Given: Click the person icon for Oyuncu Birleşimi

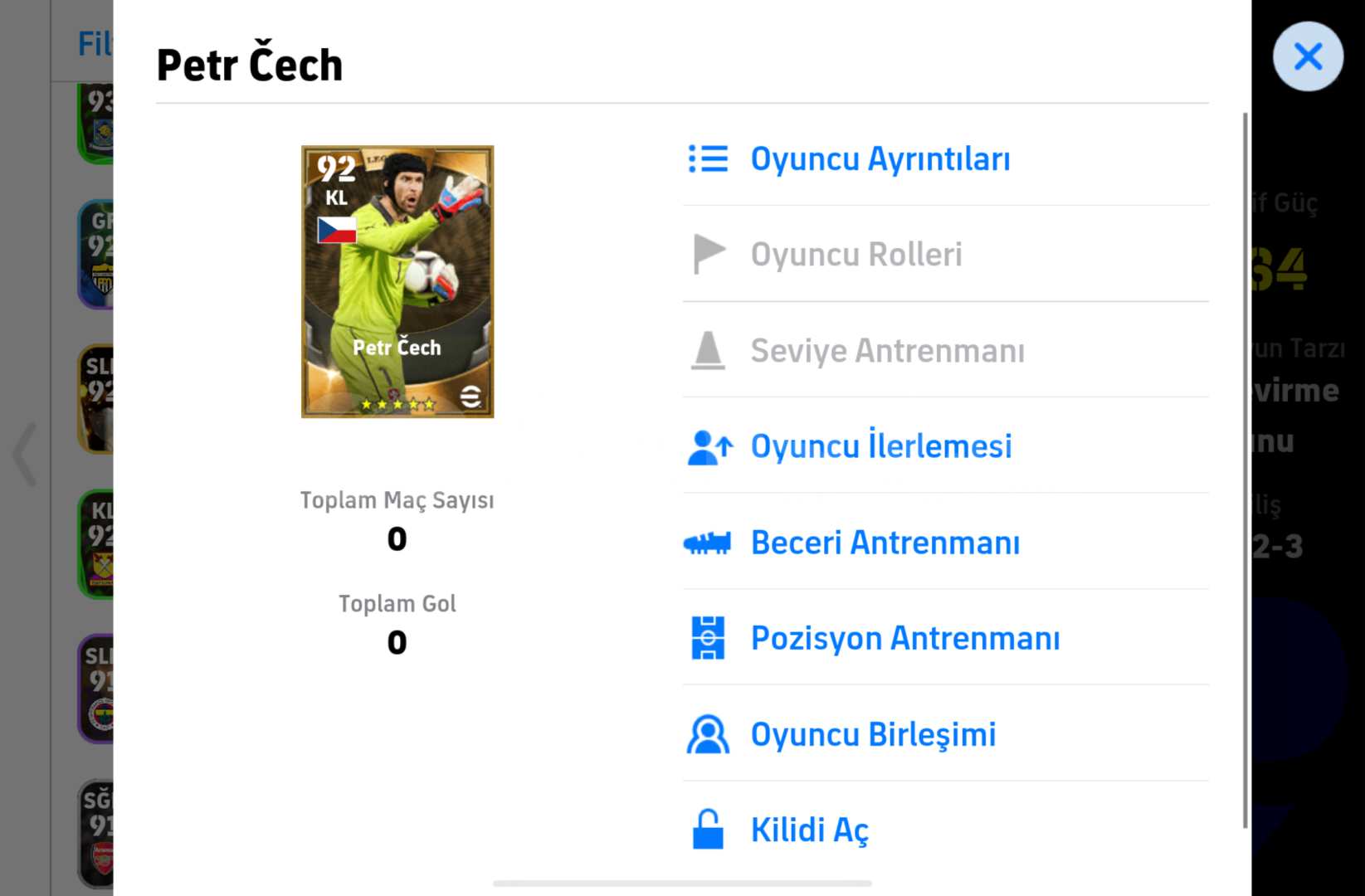Looking at the screenshot, I should pos(708,734).
